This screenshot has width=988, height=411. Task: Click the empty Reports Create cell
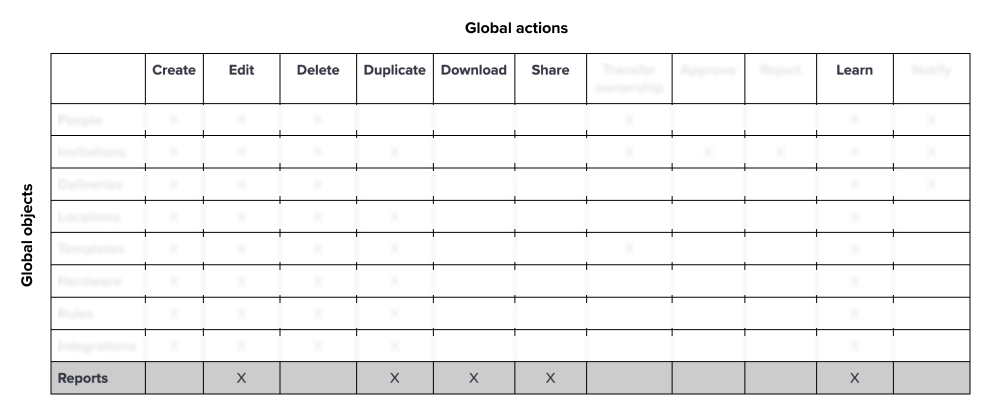(x=174, y=379)
